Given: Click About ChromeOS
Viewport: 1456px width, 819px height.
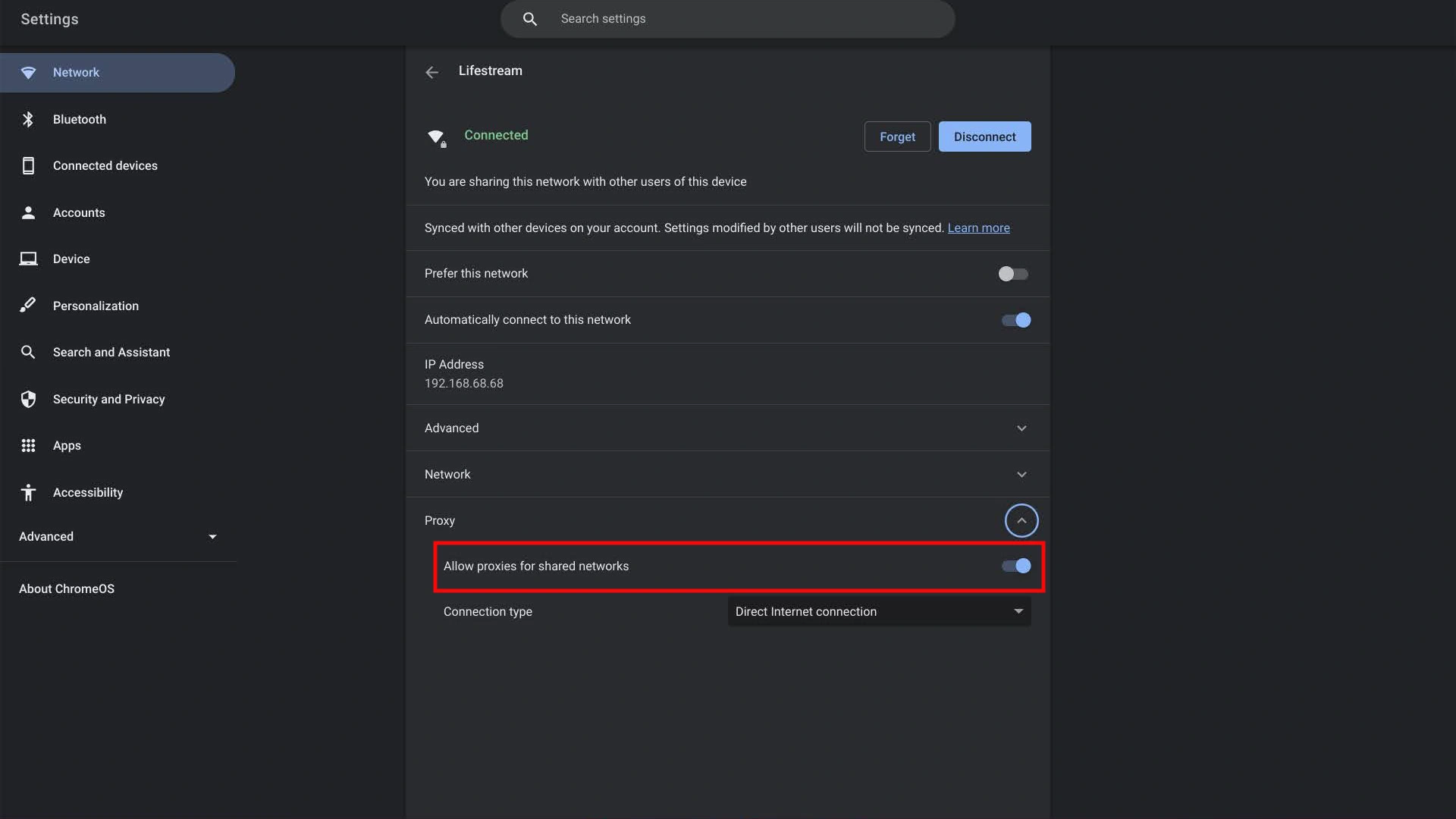Looking at the screenshot, I should 66,588.
